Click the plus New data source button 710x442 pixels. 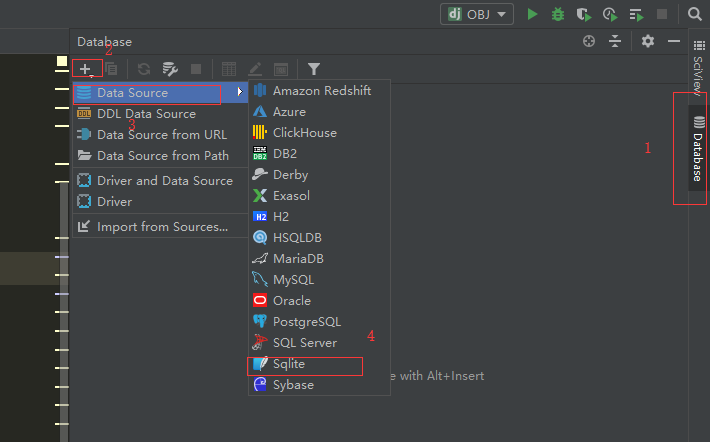coord(86,69)
